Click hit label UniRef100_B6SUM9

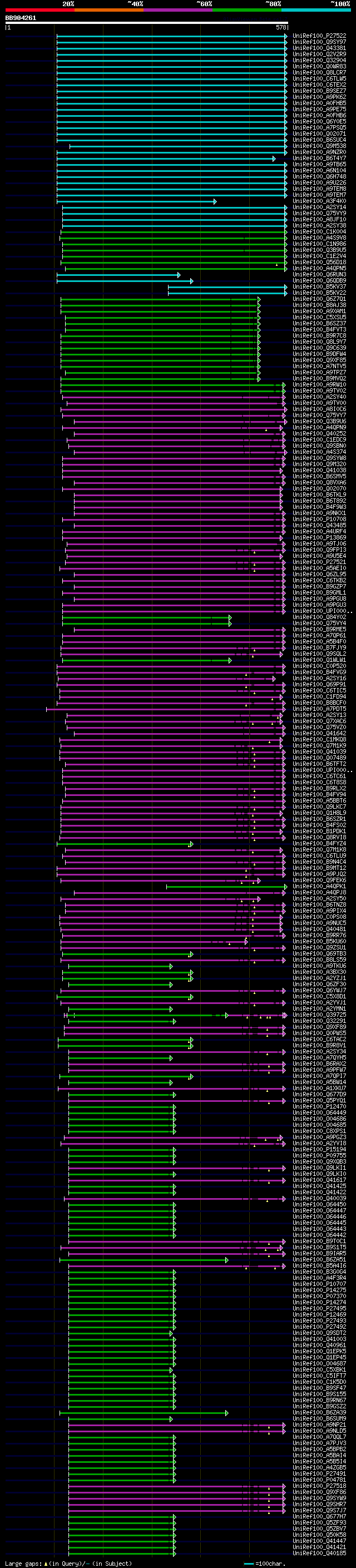pyautogui.click(x=319, y=1419)
